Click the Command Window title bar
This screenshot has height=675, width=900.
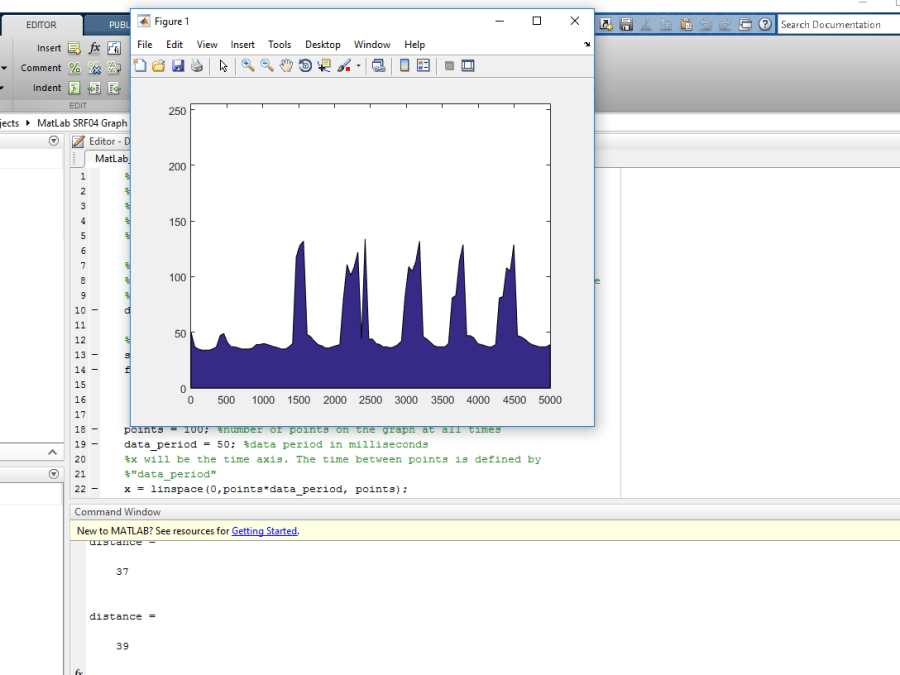tap(484, 511)
